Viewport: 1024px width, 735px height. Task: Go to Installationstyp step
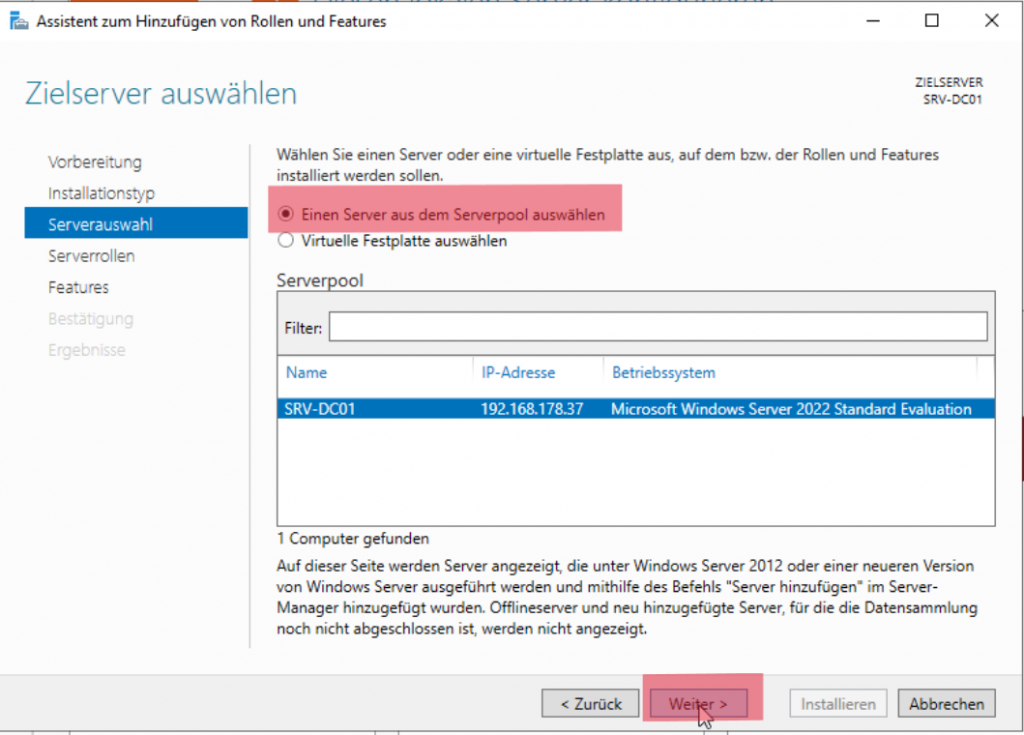pos(101,193)
